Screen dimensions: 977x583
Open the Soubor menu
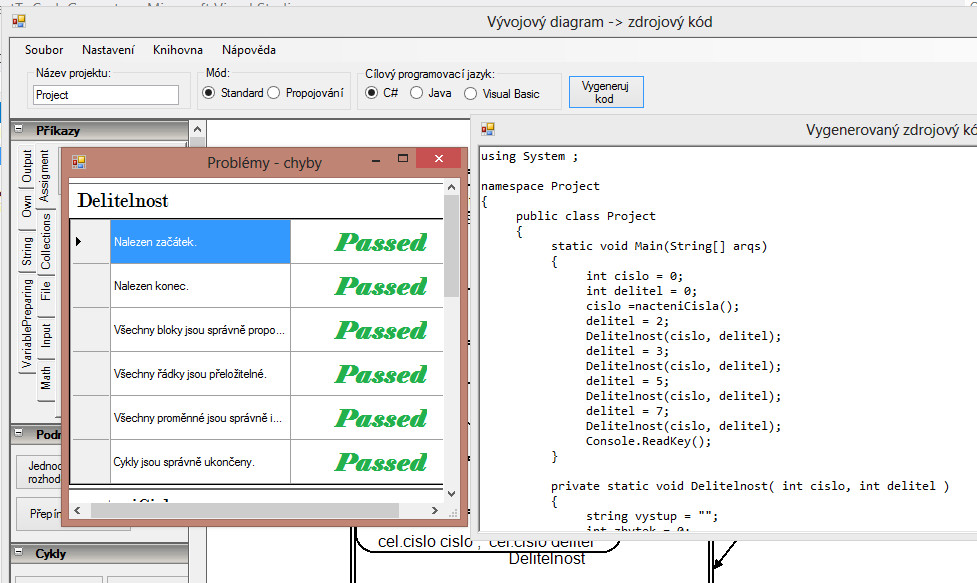44,50
